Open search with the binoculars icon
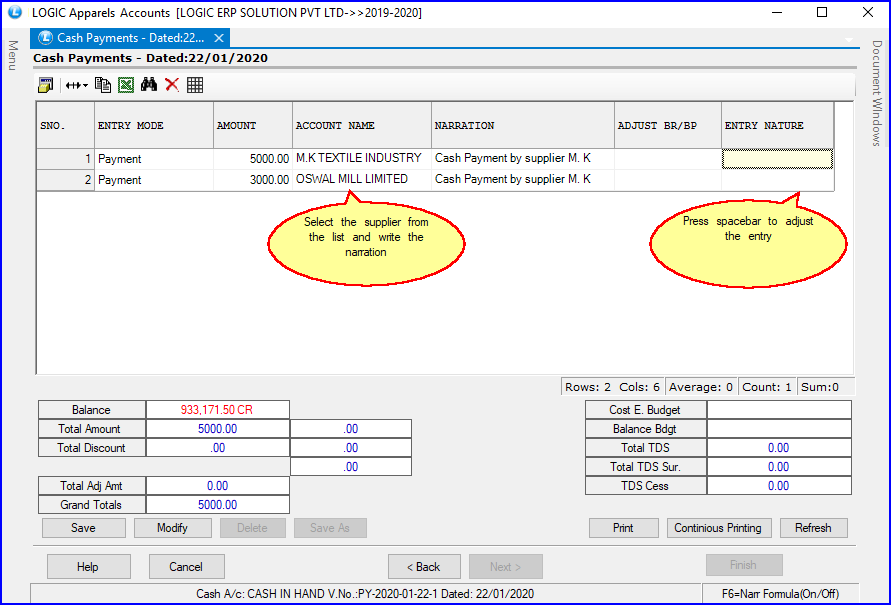The height and width of the screenshot is (605, 891). coord(149,85)
